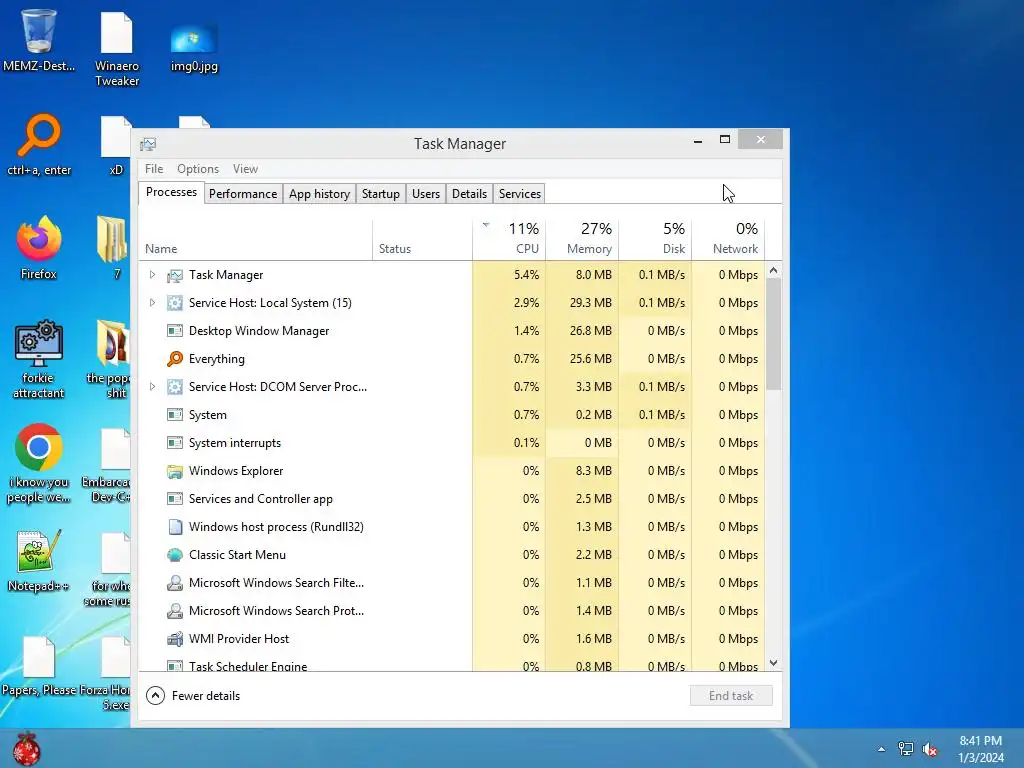Show hidden tray icons arrow
Viewport: 1024px width, 768px height.
click(882, 749)
